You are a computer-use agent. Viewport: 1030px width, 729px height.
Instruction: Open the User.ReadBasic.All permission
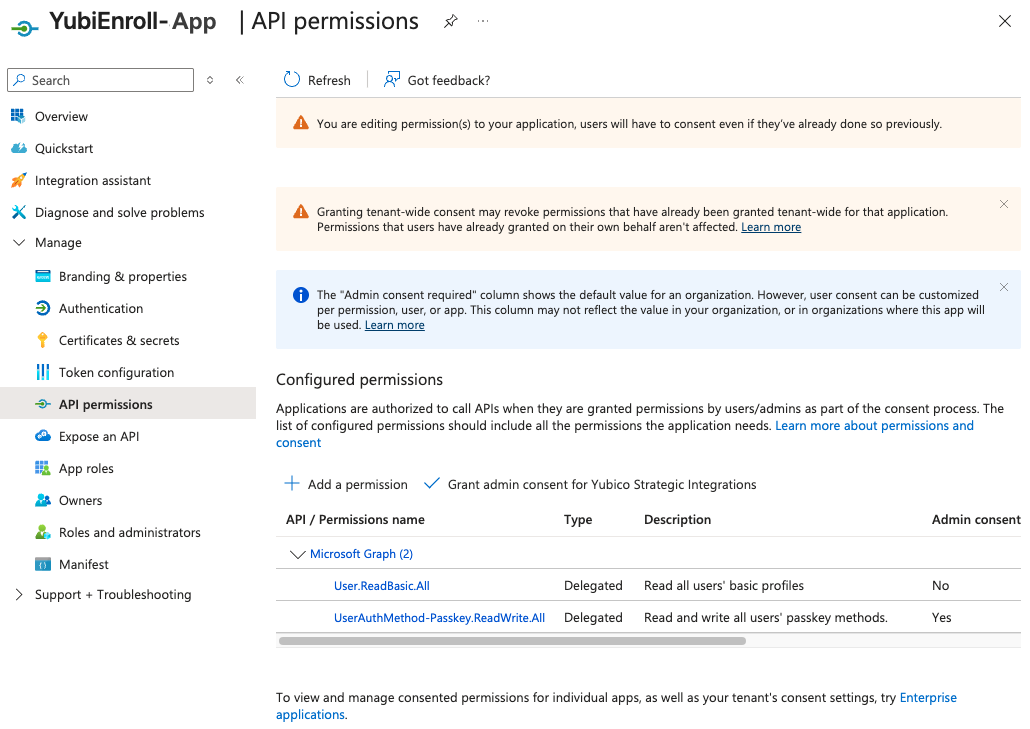(x=382, y=586)
